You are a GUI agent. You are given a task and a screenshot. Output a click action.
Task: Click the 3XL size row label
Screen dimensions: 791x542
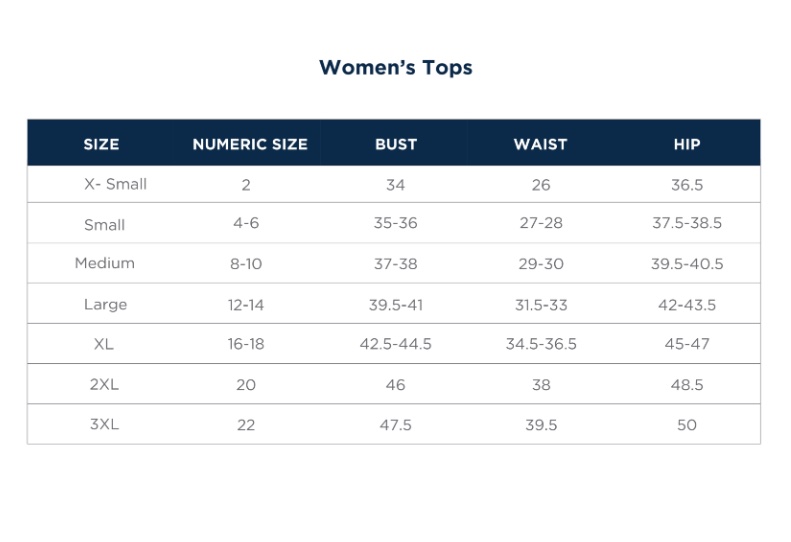(104, 424)
